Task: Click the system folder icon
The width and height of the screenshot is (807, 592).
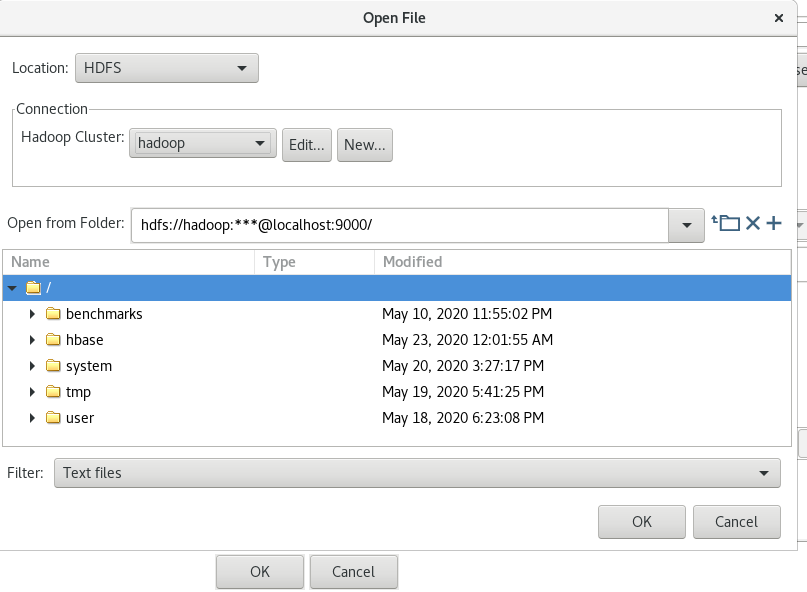Action: tap(53, 365)
